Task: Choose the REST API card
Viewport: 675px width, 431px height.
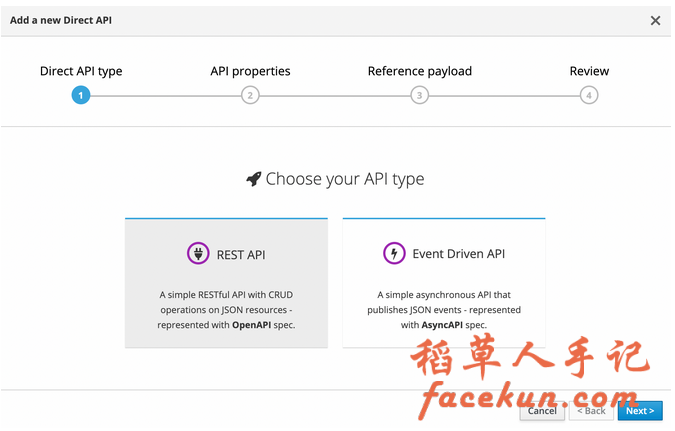Action: click(226, 283)
